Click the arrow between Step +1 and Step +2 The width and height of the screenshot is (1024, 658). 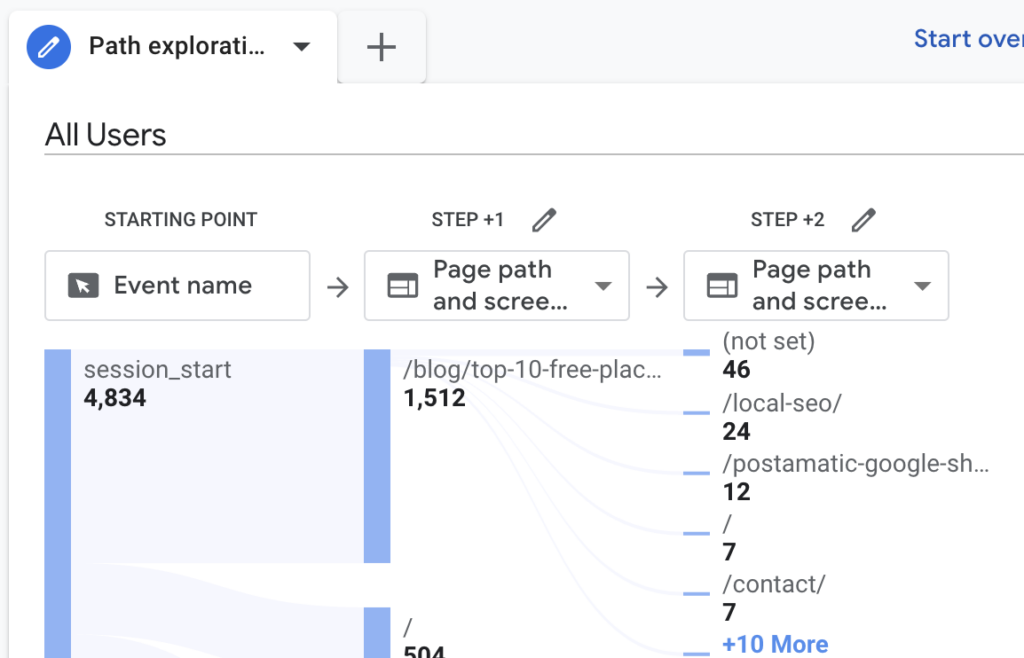point(657,285)
